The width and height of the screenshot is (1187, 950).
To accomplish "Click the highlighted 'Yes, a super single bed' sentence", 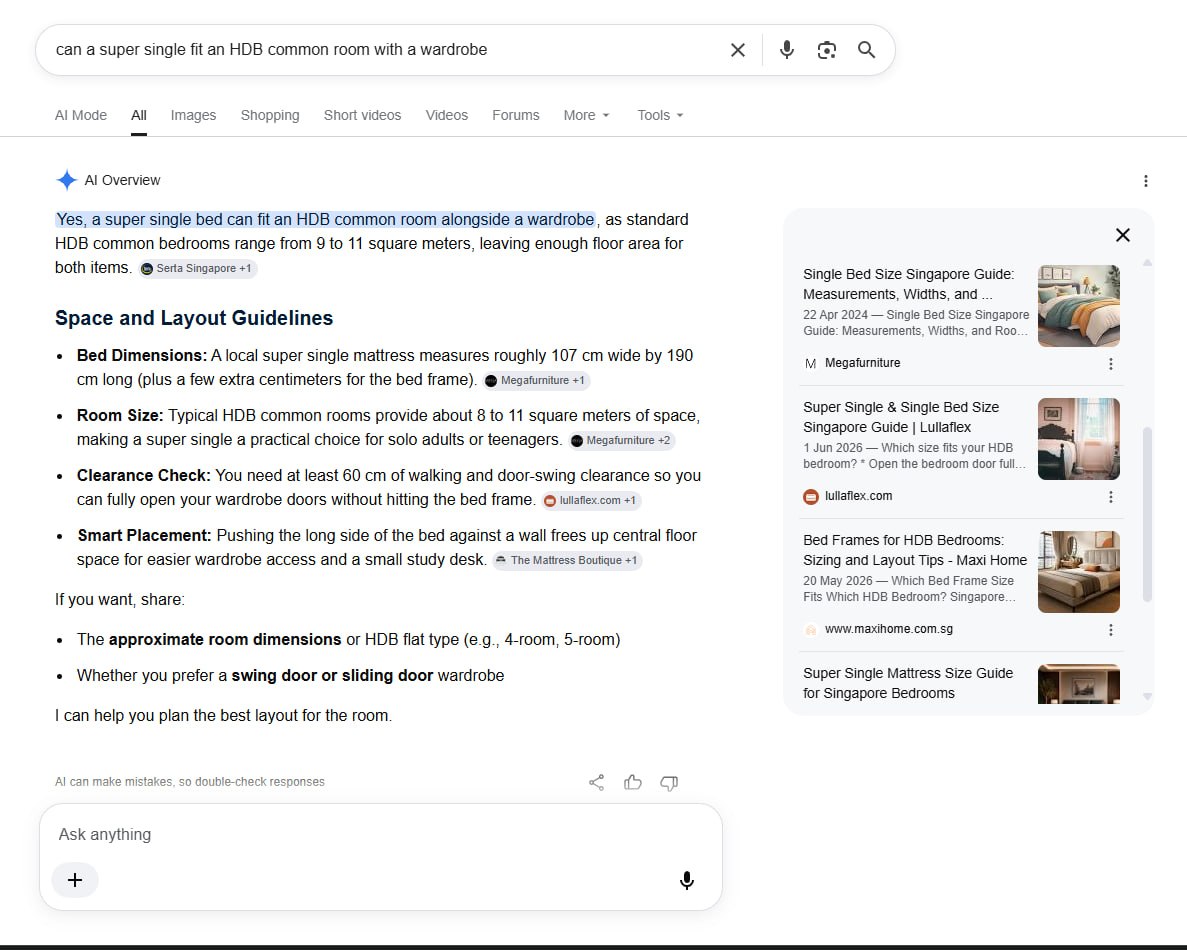I will [326, 220].
